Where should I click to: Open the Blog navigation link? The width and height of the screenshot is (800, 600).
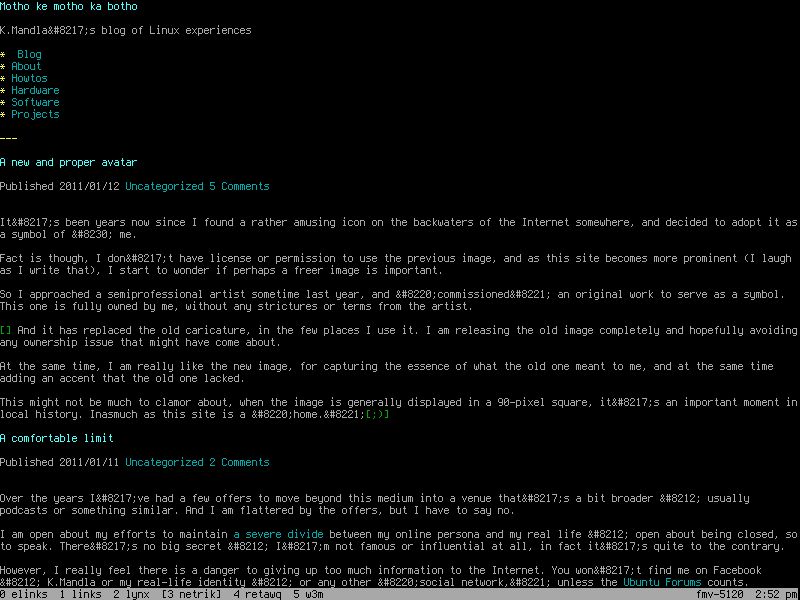(x=30, y=54)
